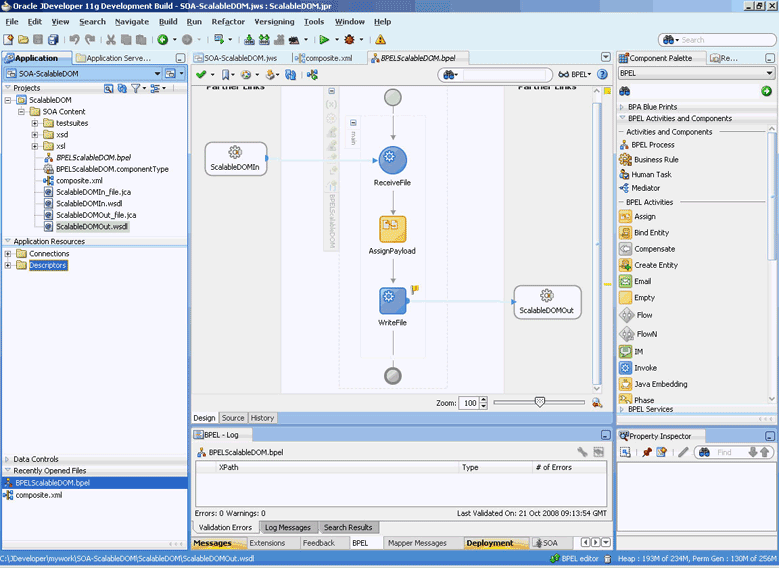The height and width of the screenshot is (568, 779).
Task: Select the ScalableDOMOut partner link
Action: click(x=546, y=302)
